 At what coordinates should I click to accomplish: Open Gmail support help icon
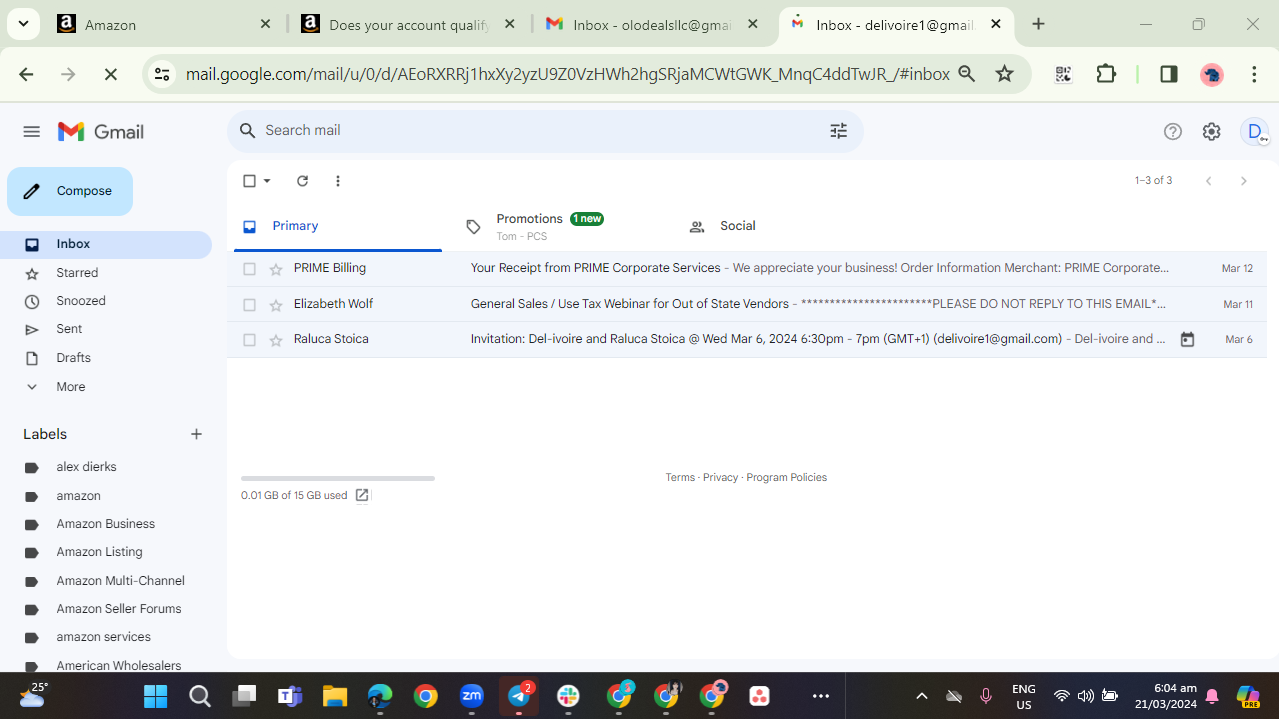coord(1173,131)
